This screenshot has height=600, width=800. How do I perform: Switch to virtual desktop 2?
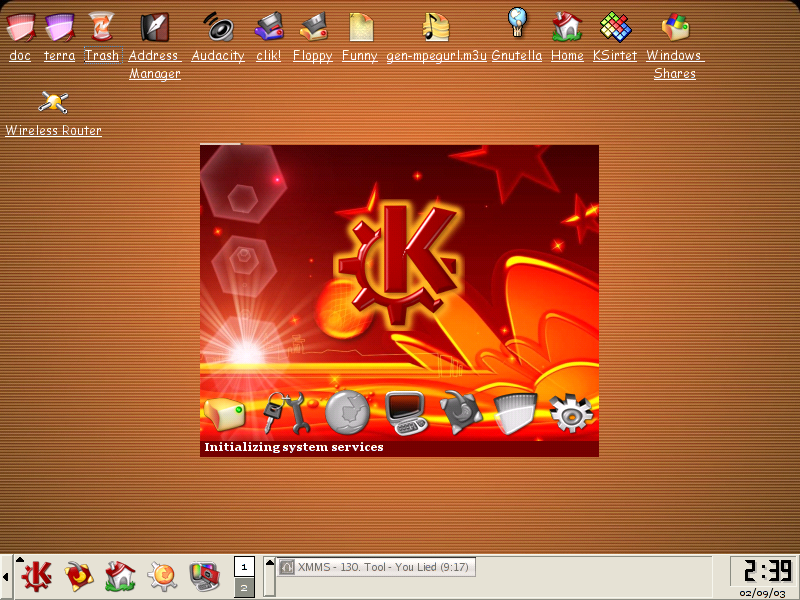pyautogui.click(x=244, y=587)
